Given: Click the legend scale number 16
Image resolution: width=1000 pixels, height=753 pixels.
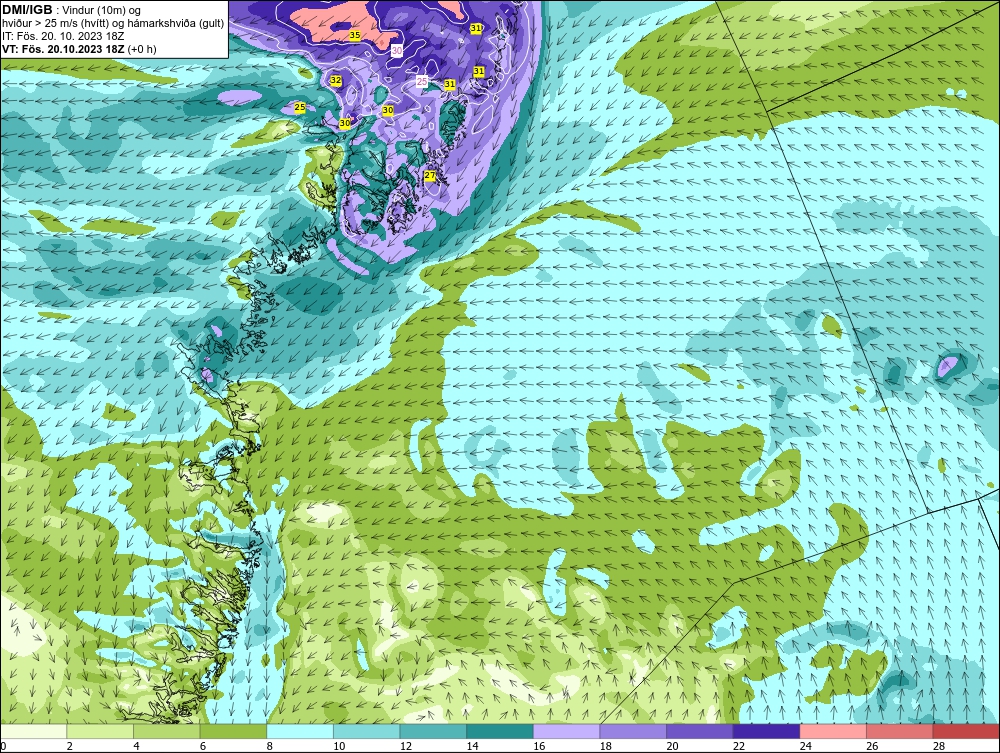Looking at the screenshot, I should (539, 746).
